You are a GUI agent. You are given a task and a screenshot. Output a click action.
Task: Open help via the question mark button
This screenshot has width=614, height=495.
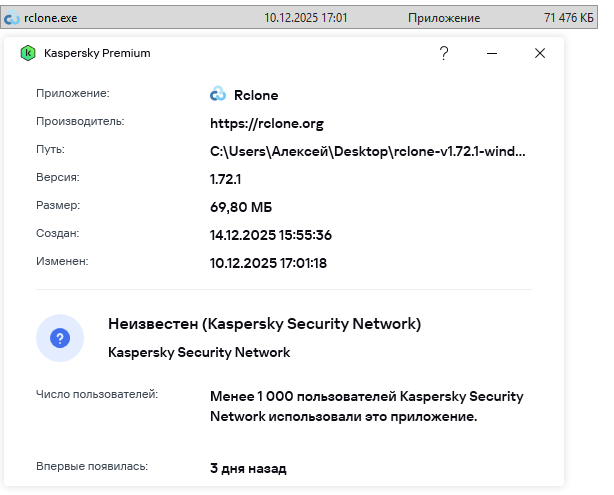pos(444,53)
